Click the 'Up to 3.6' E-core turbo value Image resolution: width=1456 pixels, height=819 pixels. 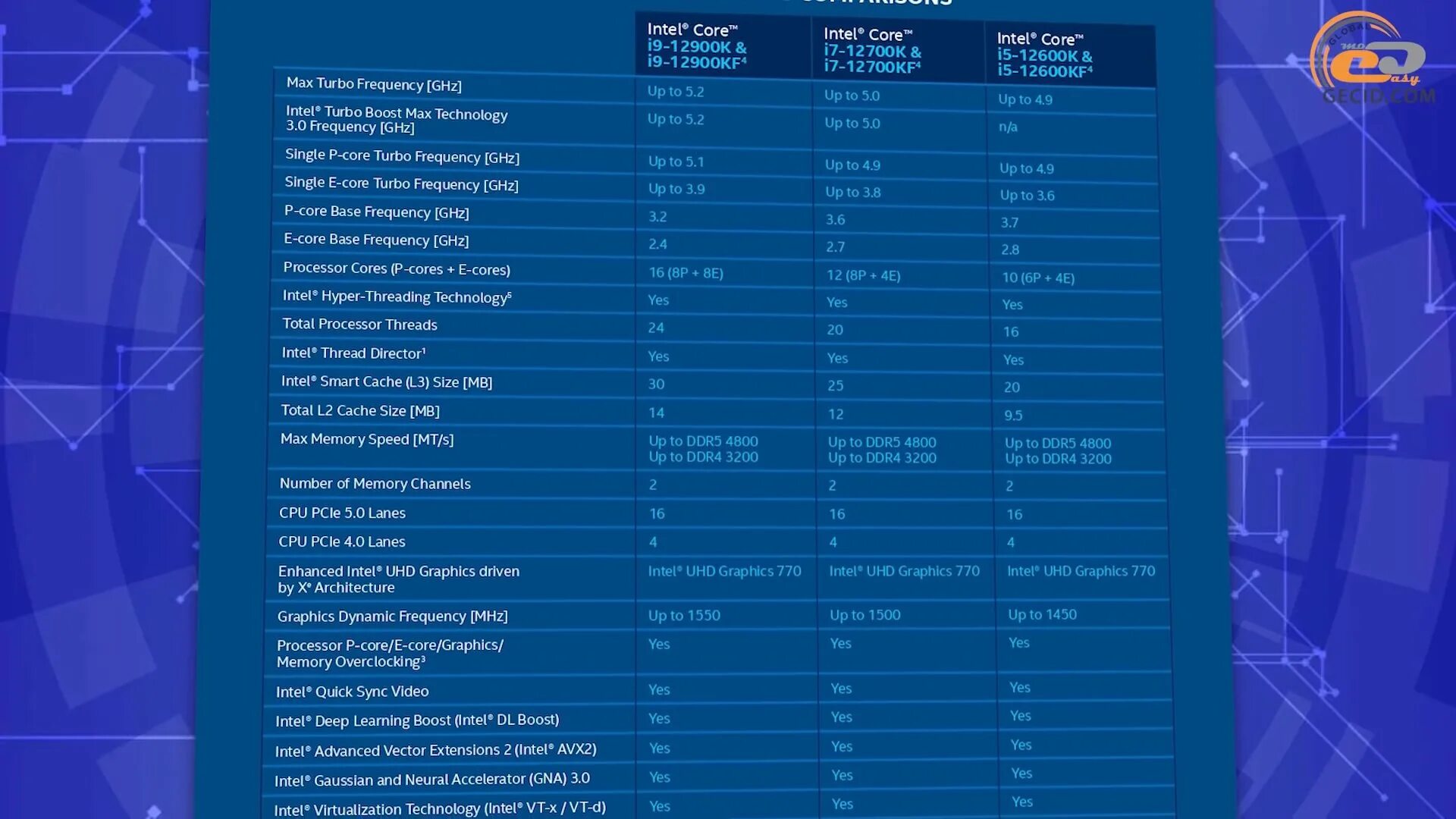click(1027, 196)
